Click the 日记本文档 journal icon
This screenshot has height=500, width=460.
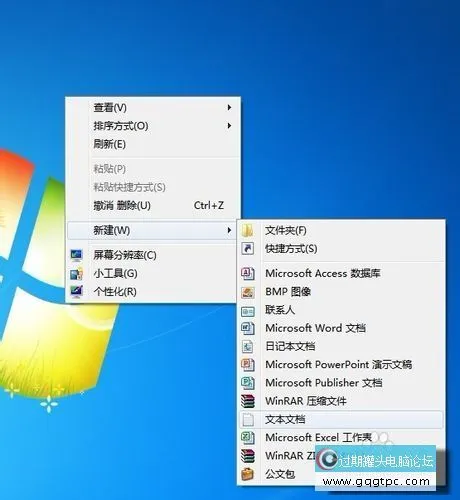[x=248, y=346]
